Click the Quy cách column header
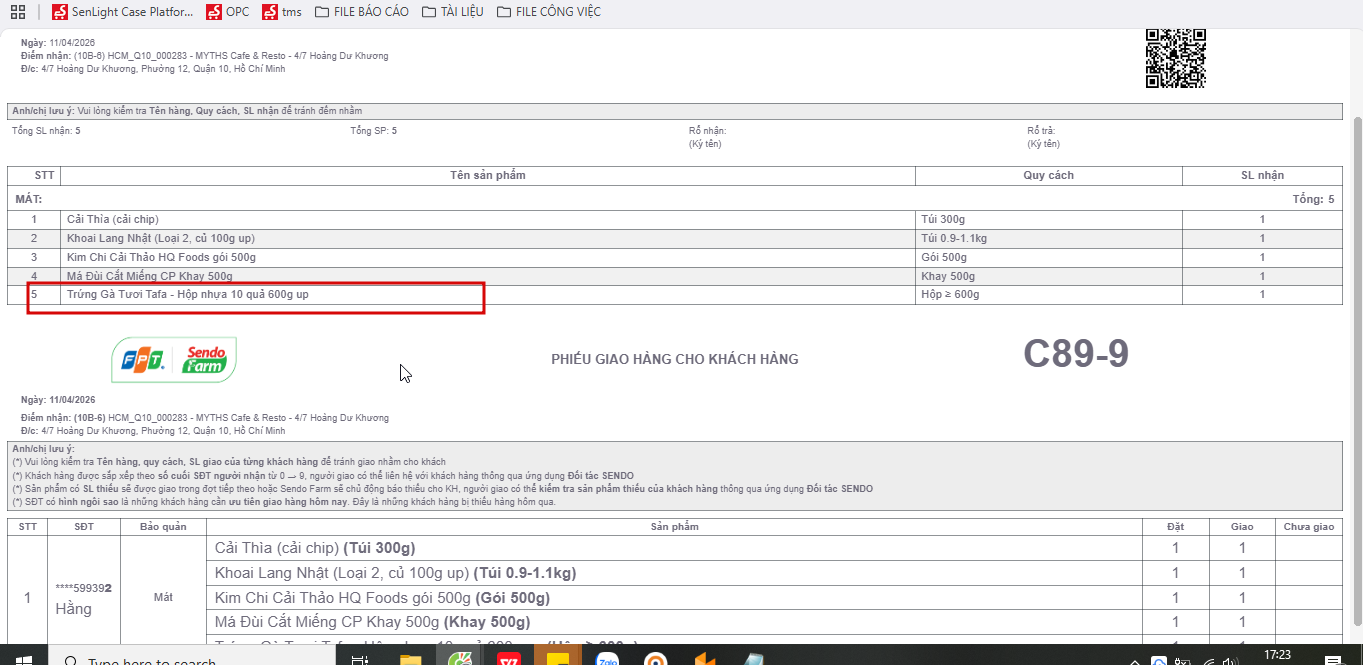Image resolution: width=1363 pixels, height=665 pixels. [1048, 176]
